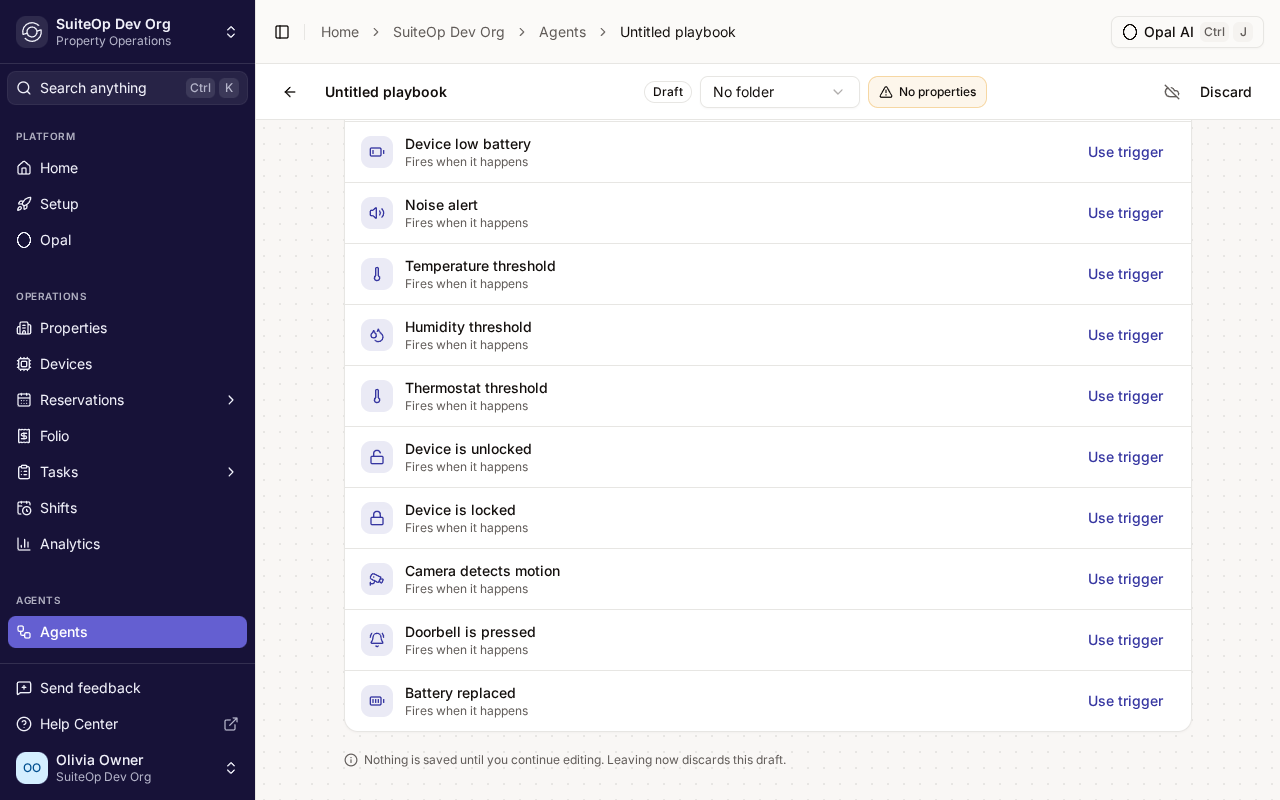The width and height of the screenshot is (1280, 800).
Task: Click the Device is unlocked padlock icon
Action: (x=377, y=457)
